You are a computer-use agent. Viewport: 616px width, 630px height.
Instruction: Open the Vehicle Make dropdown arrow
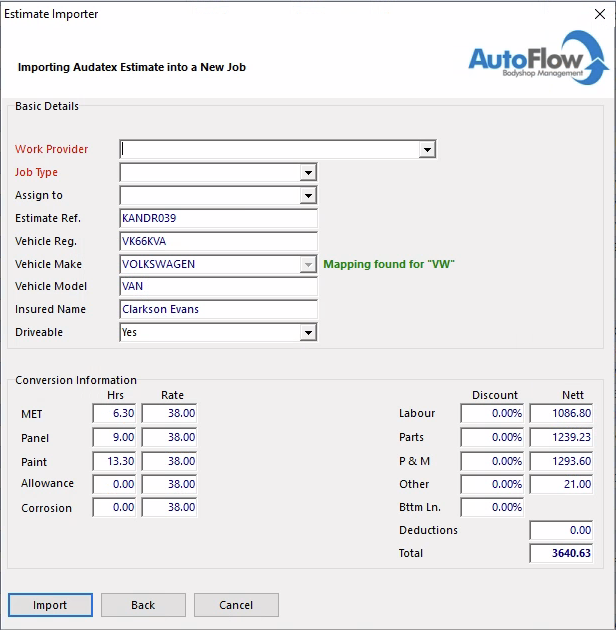(308, 265)
